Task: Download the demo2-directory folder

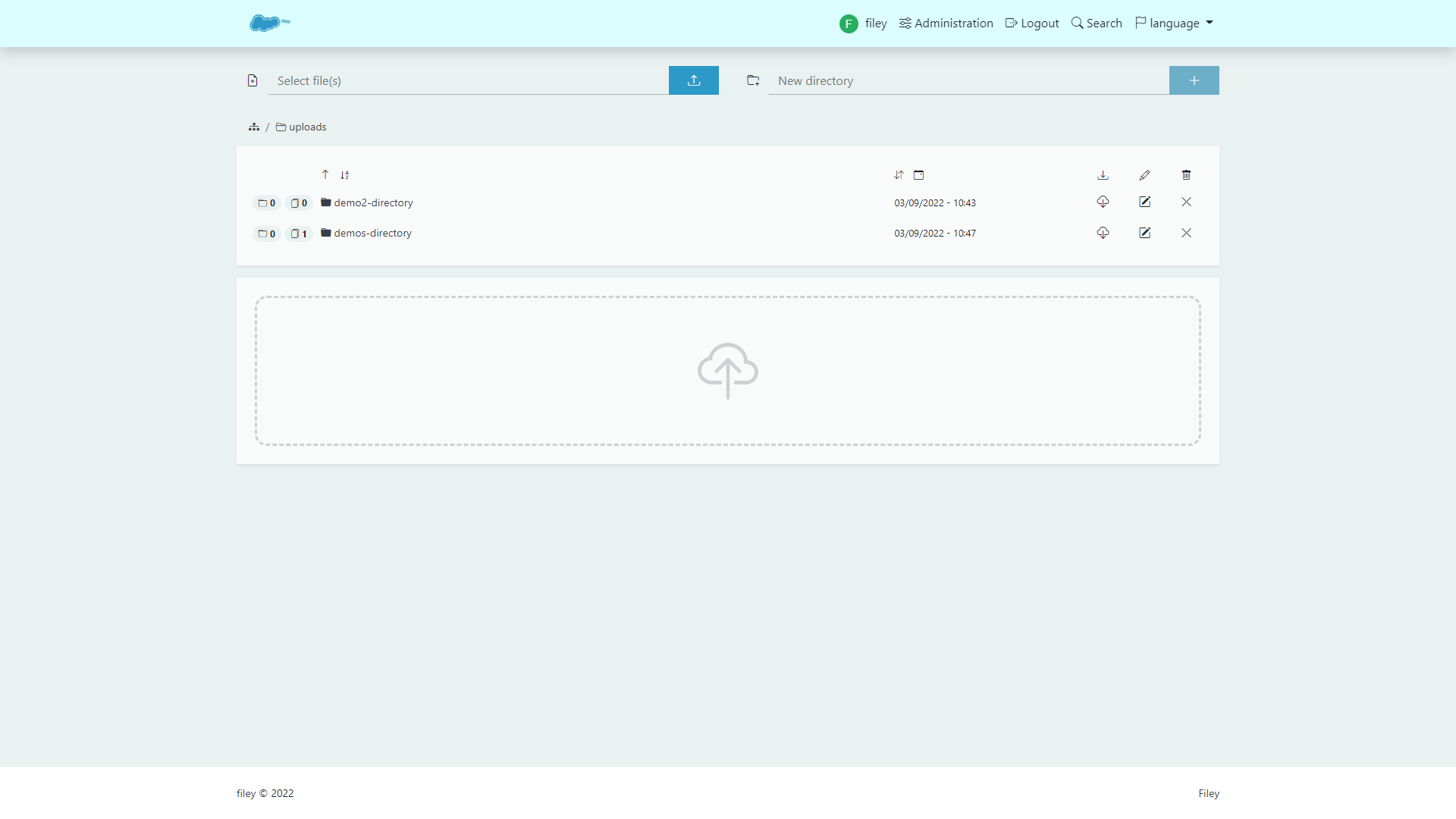Action: [1103, 202]
